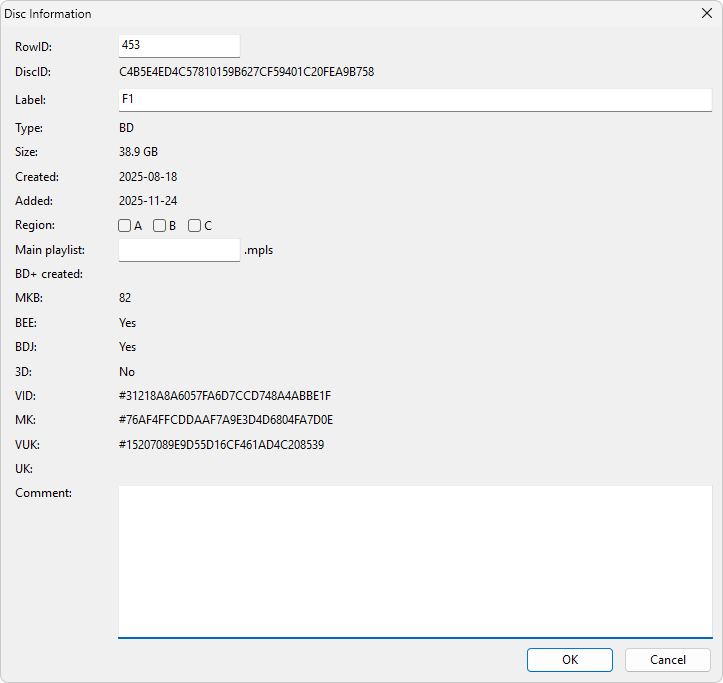
Task: Click the MKB value 82
Action: click(x=125, y=298)
